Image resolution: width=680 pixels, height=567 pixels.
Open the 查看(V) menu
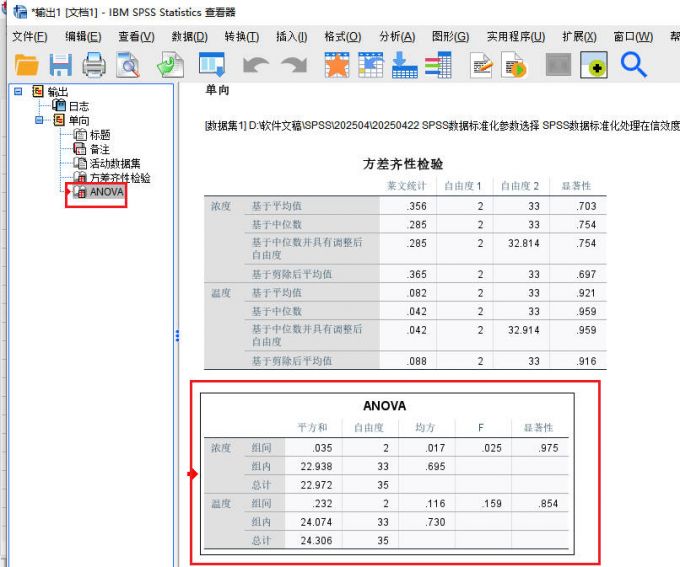(x=136, y=37)
